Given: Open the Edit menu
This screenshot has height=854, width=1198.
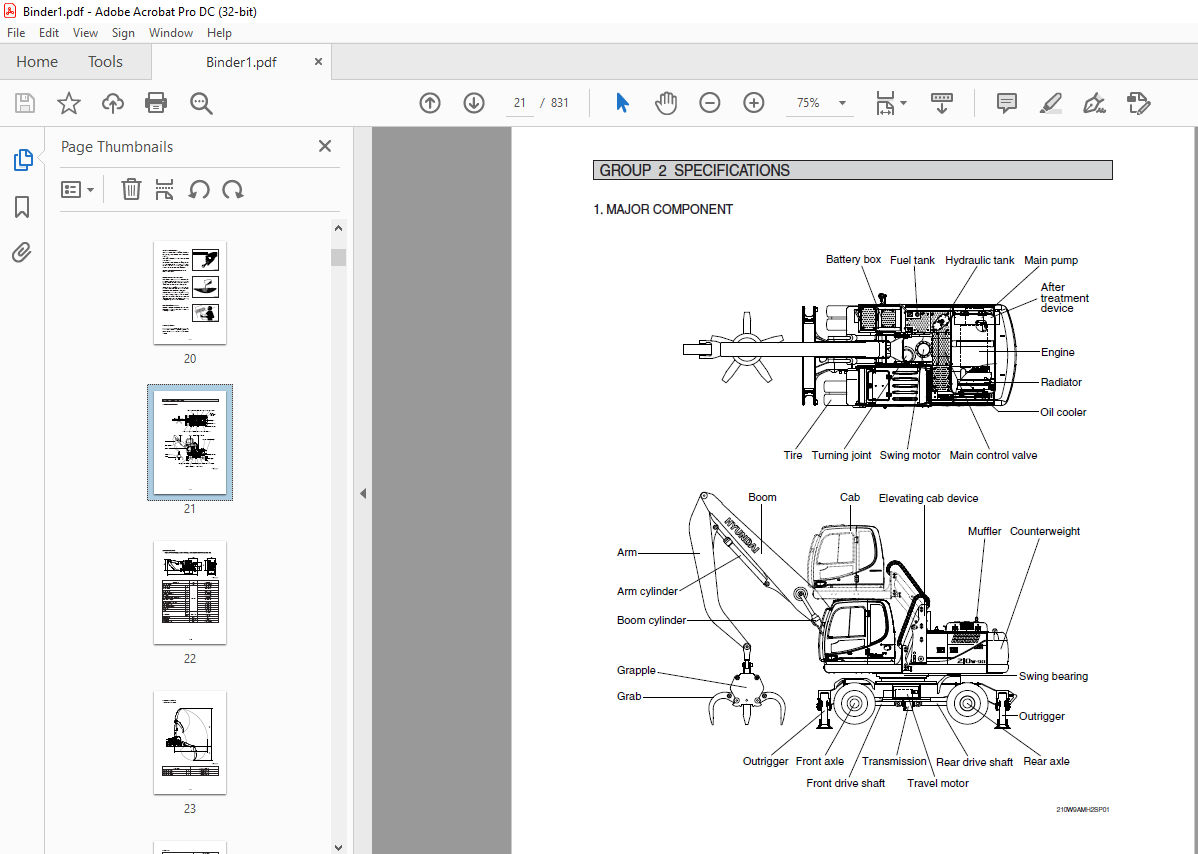Looking at the screenshot, I should click(x=49, y=33).
